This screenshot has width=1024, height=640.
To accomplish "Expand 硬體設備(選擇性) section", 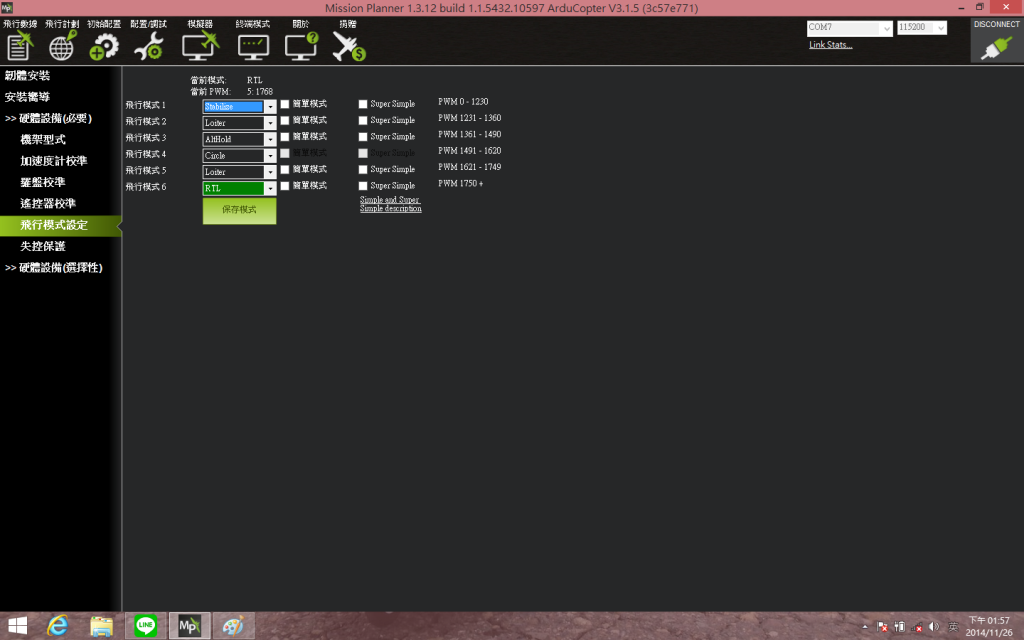I will point(54,268).
